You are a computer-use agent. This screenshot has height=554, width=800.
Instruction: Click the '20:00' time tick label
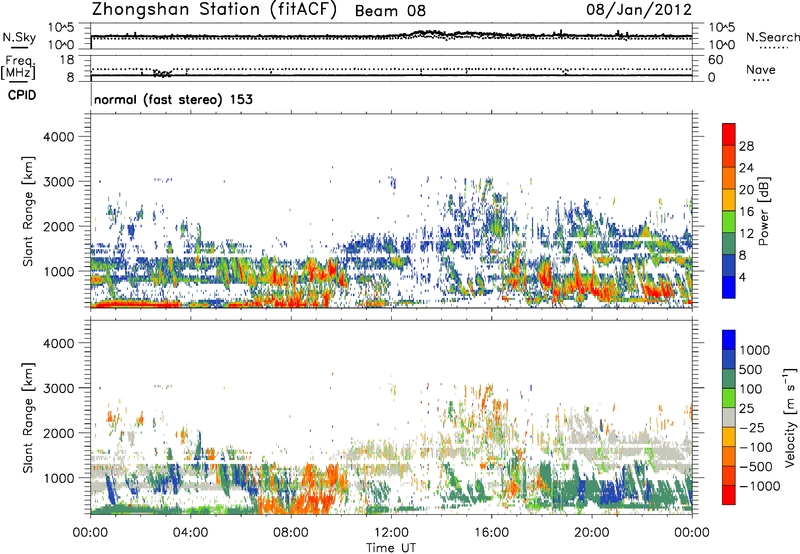pos(592,533)
